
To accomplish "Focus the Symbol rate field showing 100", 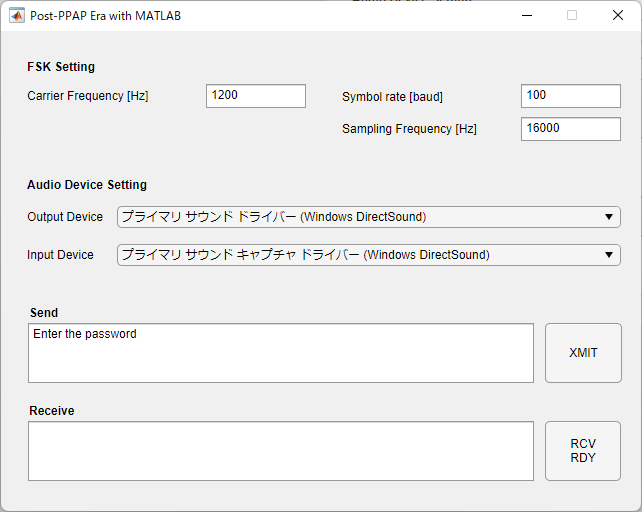I will (571, 96).
